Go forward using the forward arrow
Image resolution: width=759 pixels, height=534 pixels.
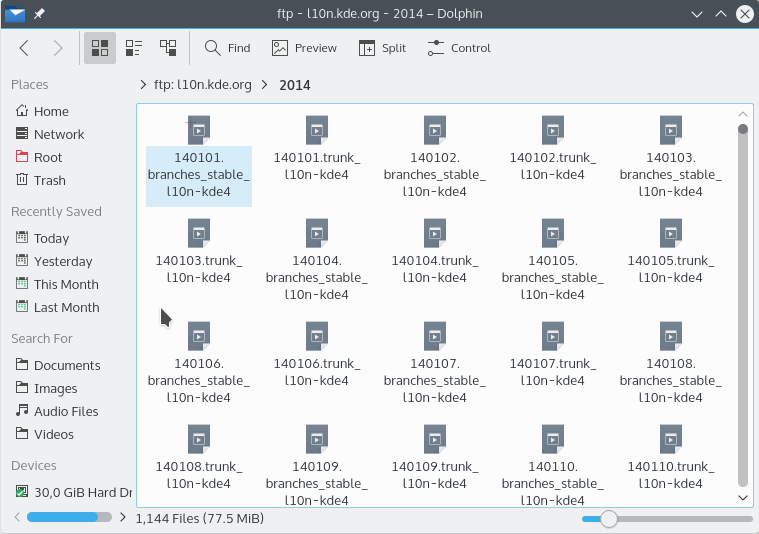[x=58, y=48]
